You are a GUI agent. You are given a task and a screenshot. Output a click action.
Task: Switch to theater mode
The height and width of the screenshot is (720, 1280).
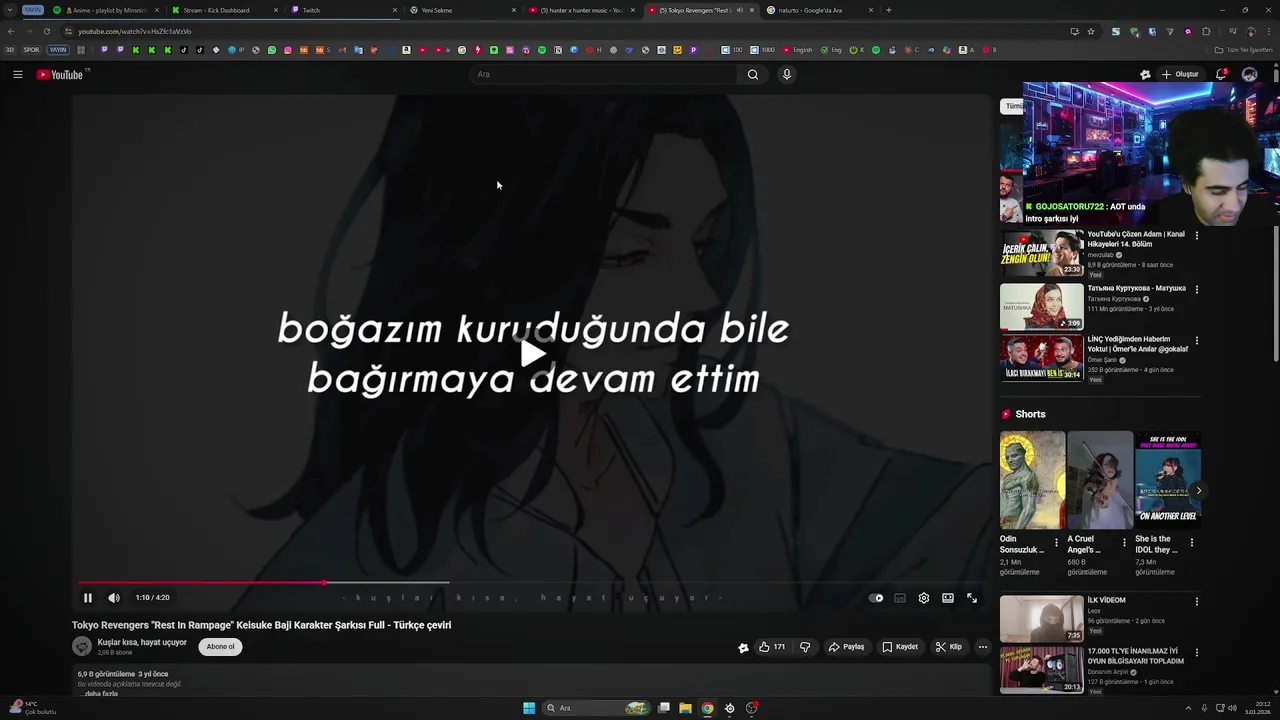(x=948, y=598)
